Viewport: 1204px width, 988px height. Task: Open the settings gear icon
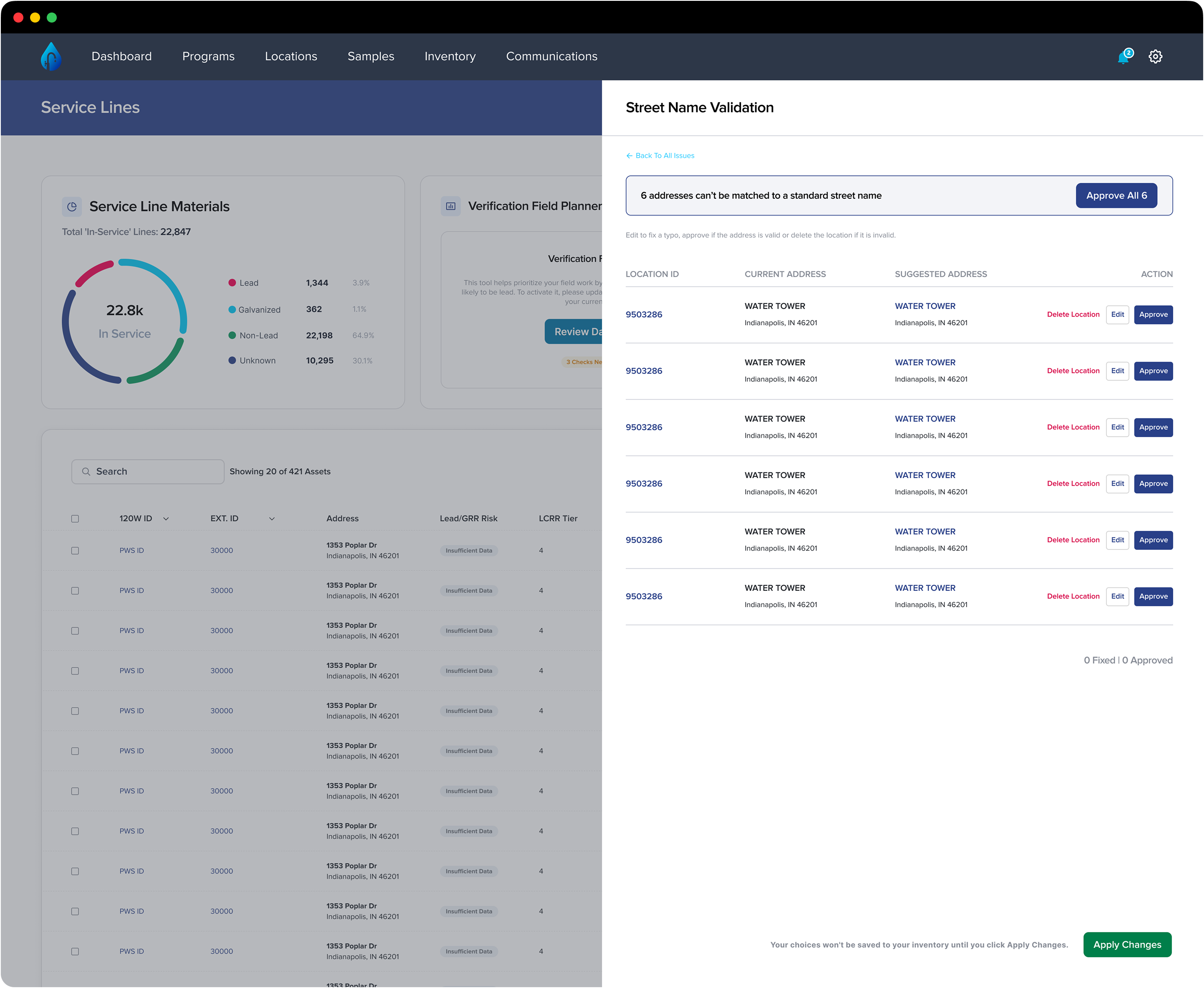[1155, 56]
